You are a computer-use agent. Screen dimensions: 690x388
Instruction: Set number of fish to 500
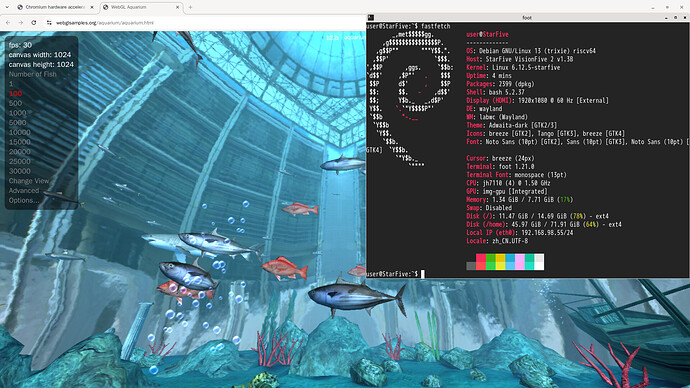point(15,103)
